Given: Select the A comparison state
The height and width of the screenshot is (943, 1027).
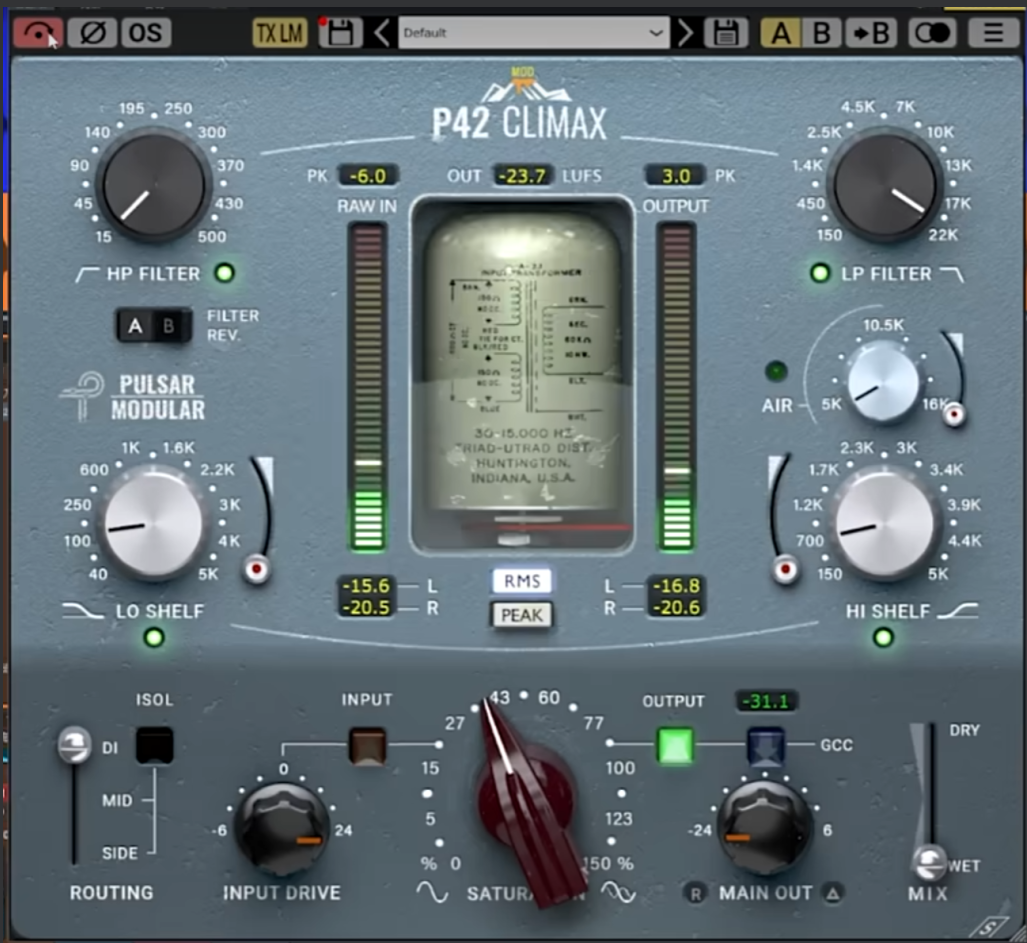Looking at the screenshot, I should (x=781, y=33).
